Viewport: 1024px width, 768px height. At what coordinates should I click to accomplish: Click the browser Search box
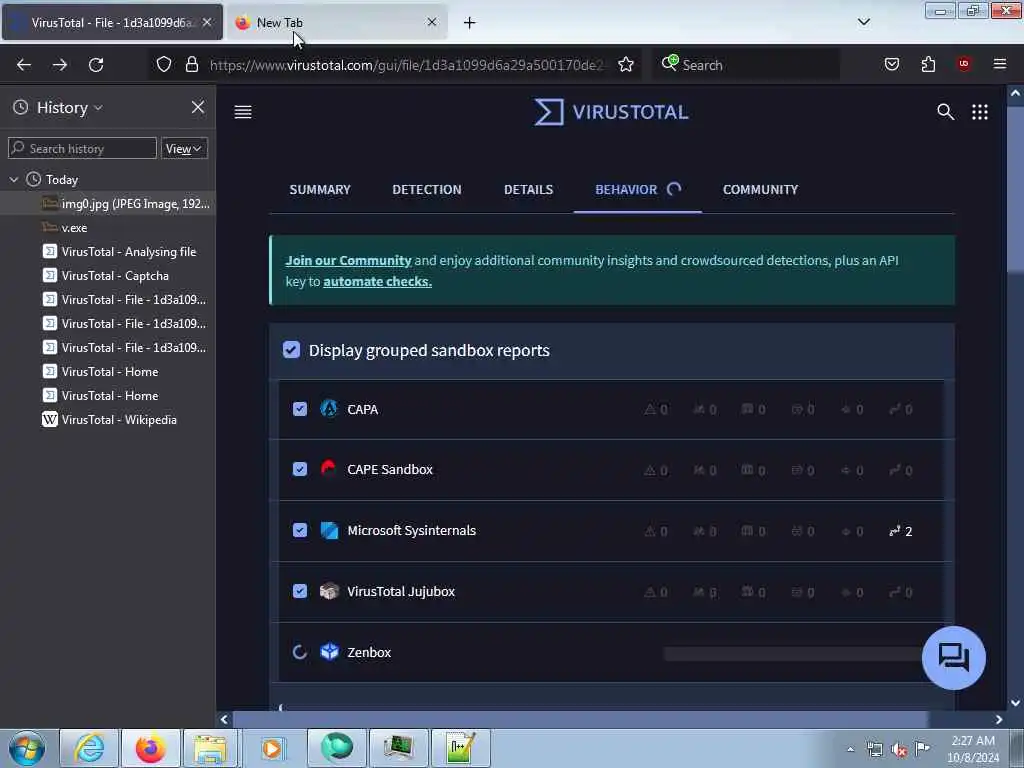(746, 65)
